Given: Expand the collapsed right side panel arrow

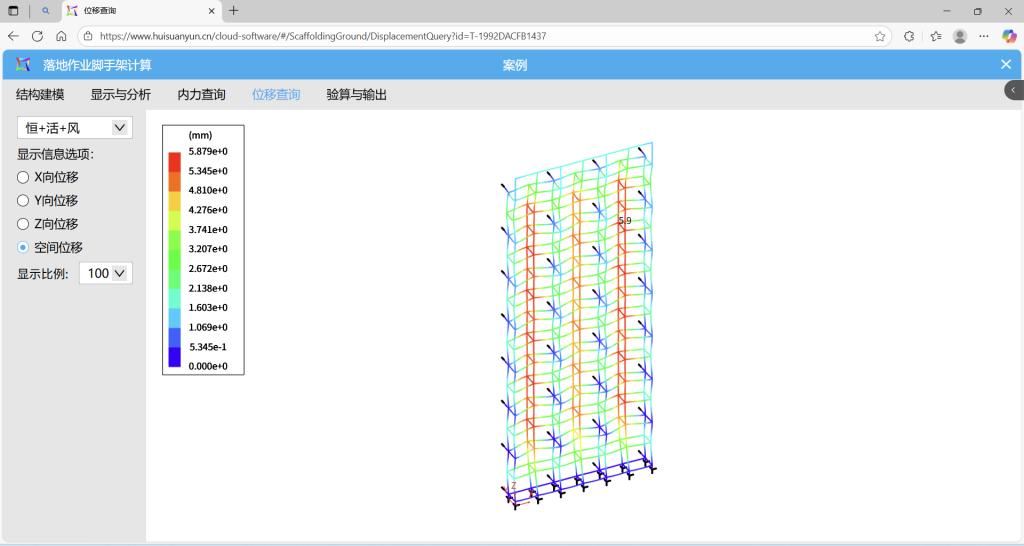Looking at the screenshot, I should click(1013, 90).
